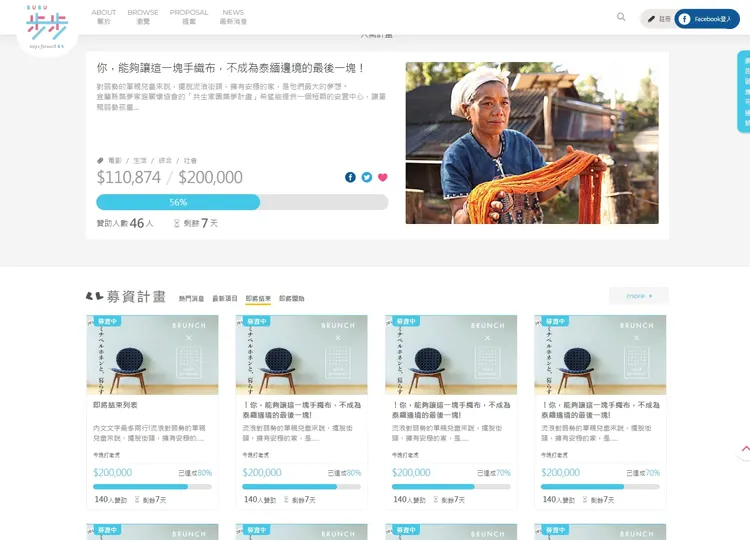
Task: Open the ABOUT menu item
Action: [104, 17]
